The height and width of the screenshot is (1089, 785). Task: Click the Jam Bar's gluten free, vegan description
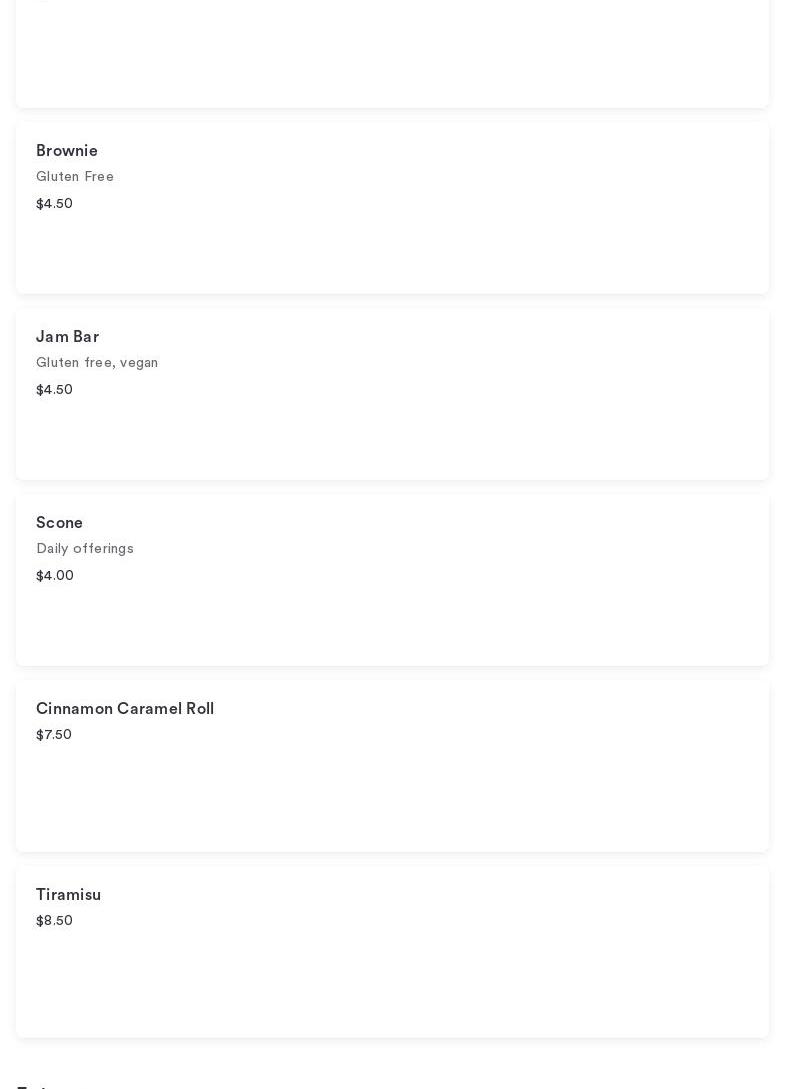coord(97,363)
